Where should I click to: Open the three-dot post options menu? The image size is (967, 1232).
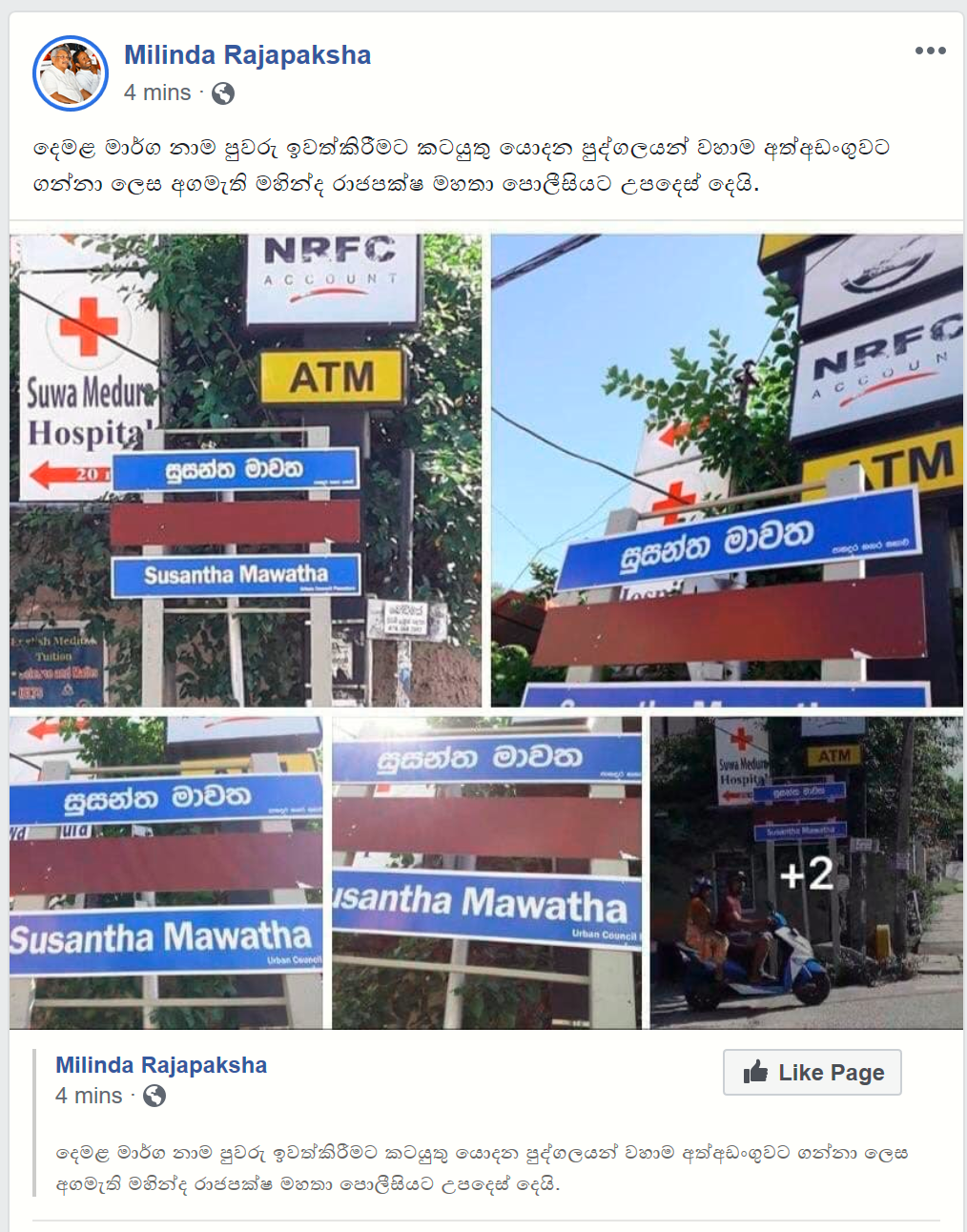(x=930, y=51)
